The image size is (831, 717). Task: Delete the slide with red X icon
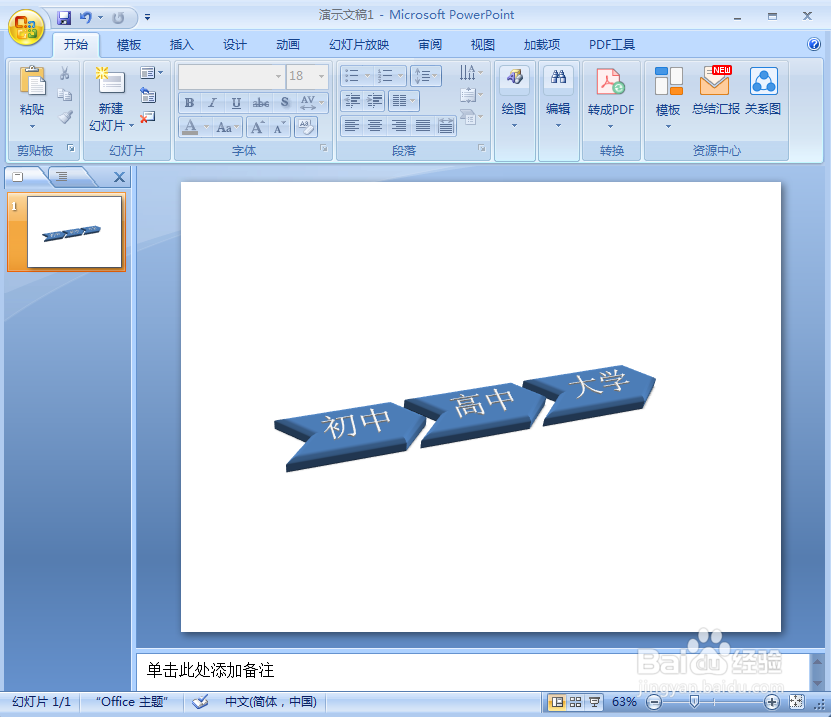point(148,117)
